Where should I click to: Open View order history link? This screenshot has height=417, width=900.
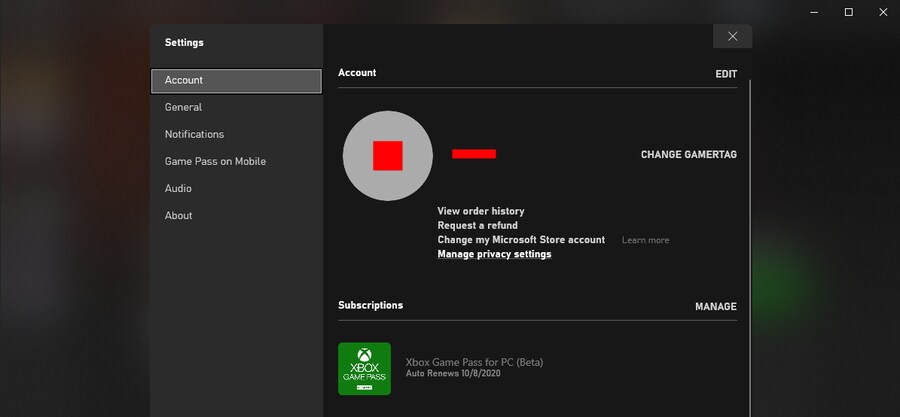pyautogui.click(x=481, y=211)
